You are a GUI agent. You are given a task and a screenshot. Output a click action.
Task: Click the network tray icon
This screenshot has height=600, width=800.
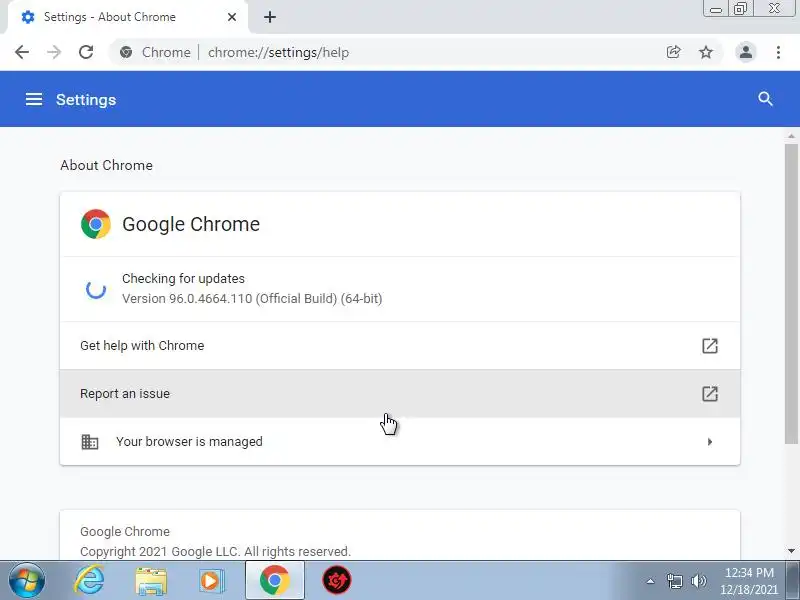point(674,581)
